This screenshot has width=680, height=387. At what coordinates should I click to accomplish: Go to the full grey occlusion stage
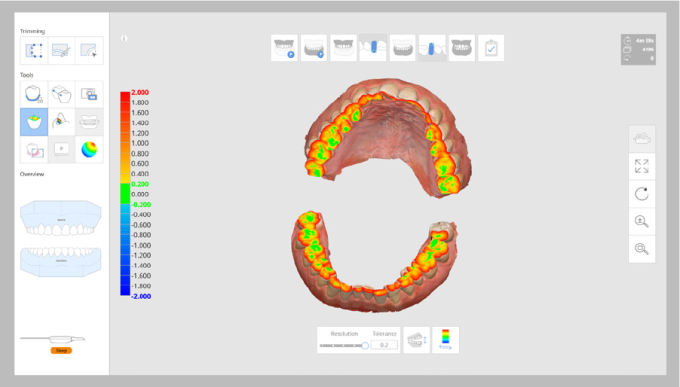click(x=461, y=48)
